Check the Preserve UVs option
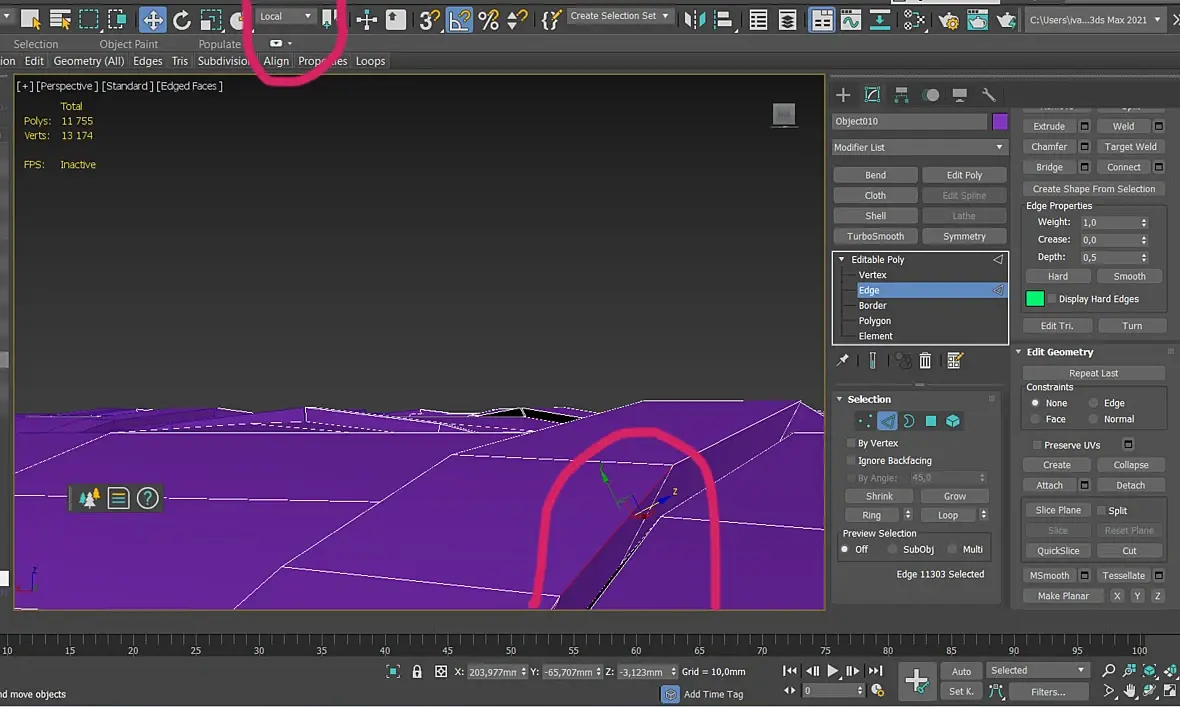1180x707 pixels. [1037, 445]
